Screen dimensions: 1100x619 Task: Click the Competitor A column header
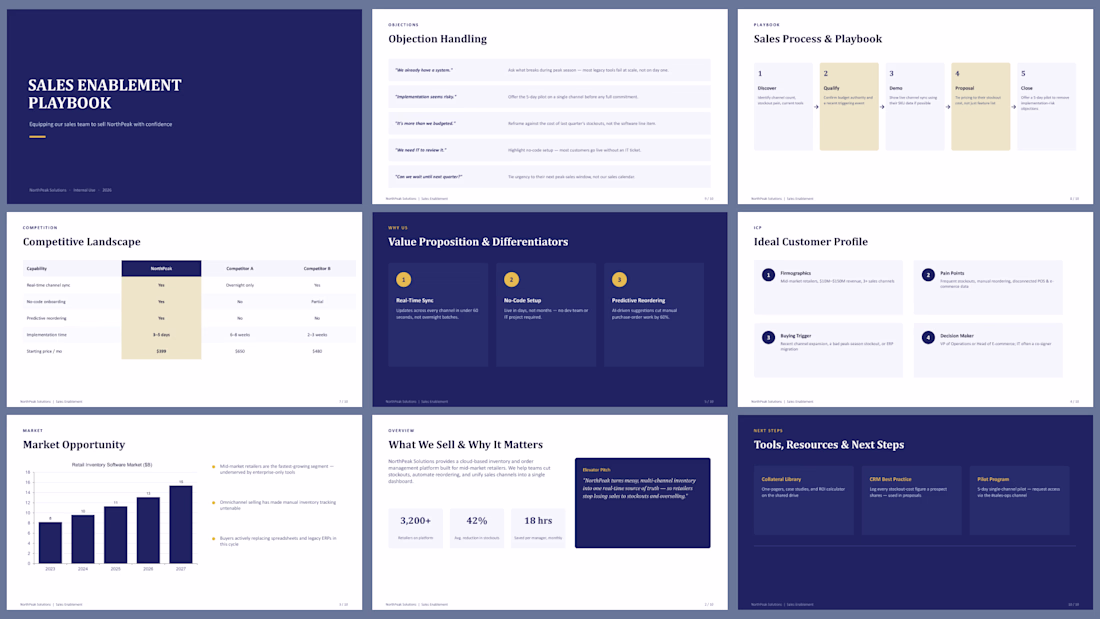[x=240, y=268]
